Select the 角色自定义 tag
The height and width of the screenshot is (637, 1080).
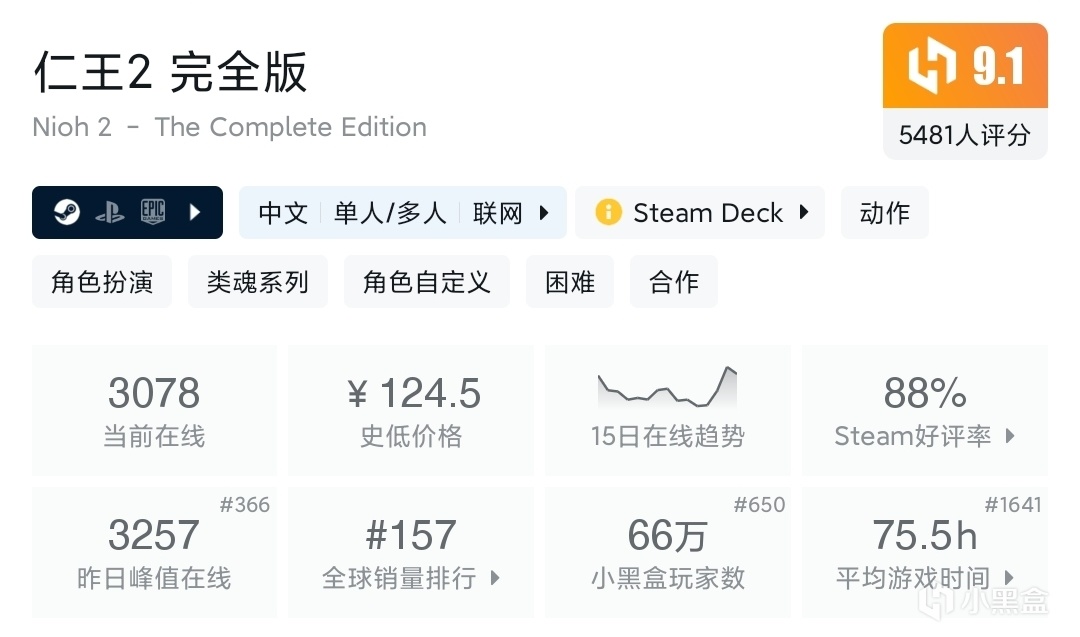pyautogui.click(x=427, y=282)
